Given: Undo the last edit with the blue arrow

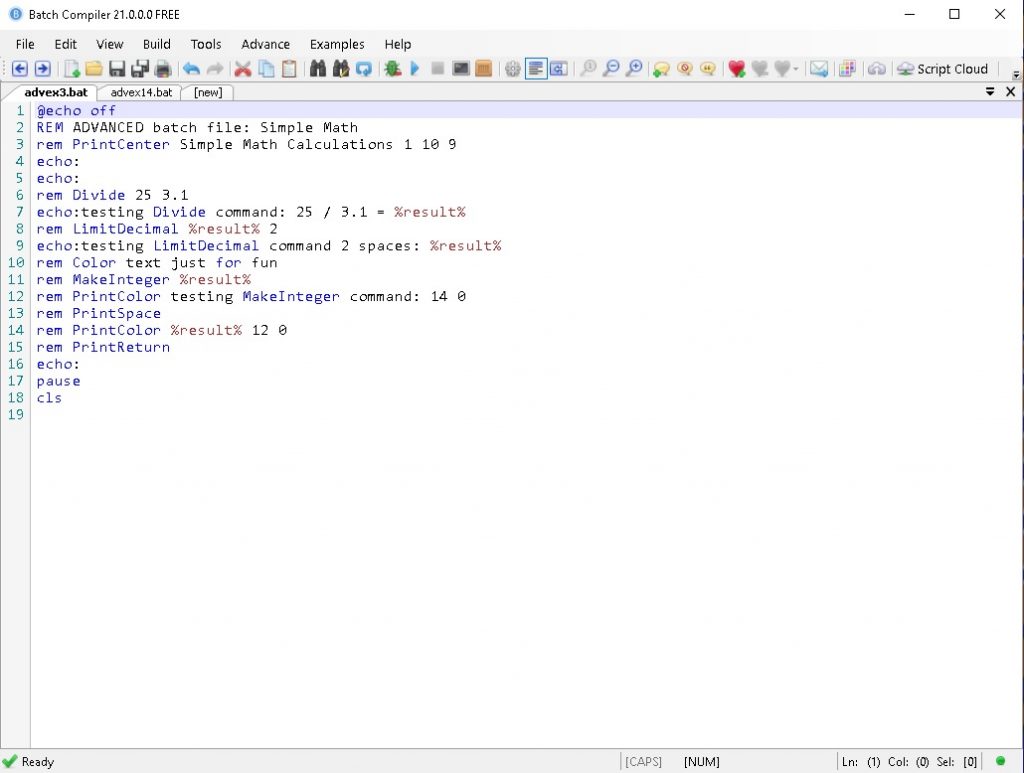Looking at the screenshot, I should pyautogui.click(x=191, y=69).
